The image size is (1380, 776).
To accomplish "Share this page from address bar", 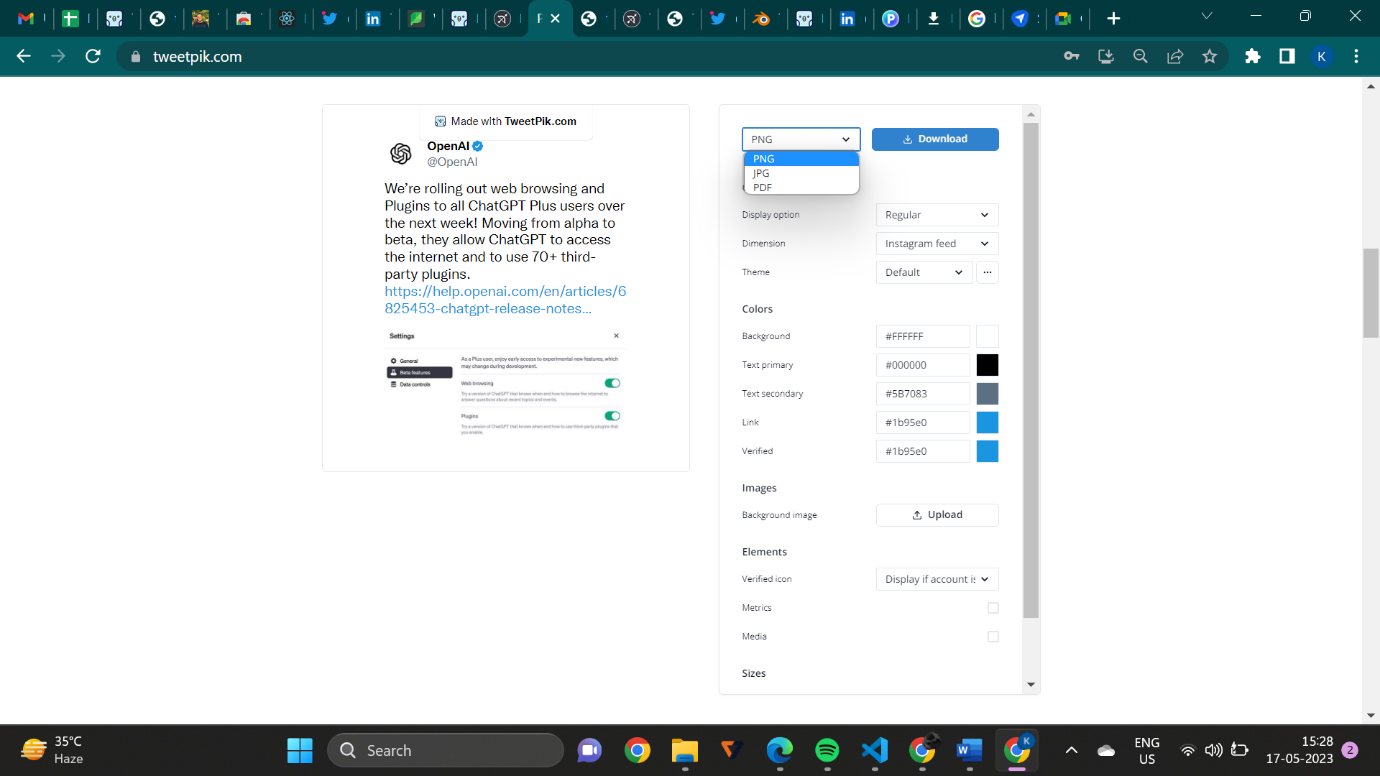I will pos(1175,57).
